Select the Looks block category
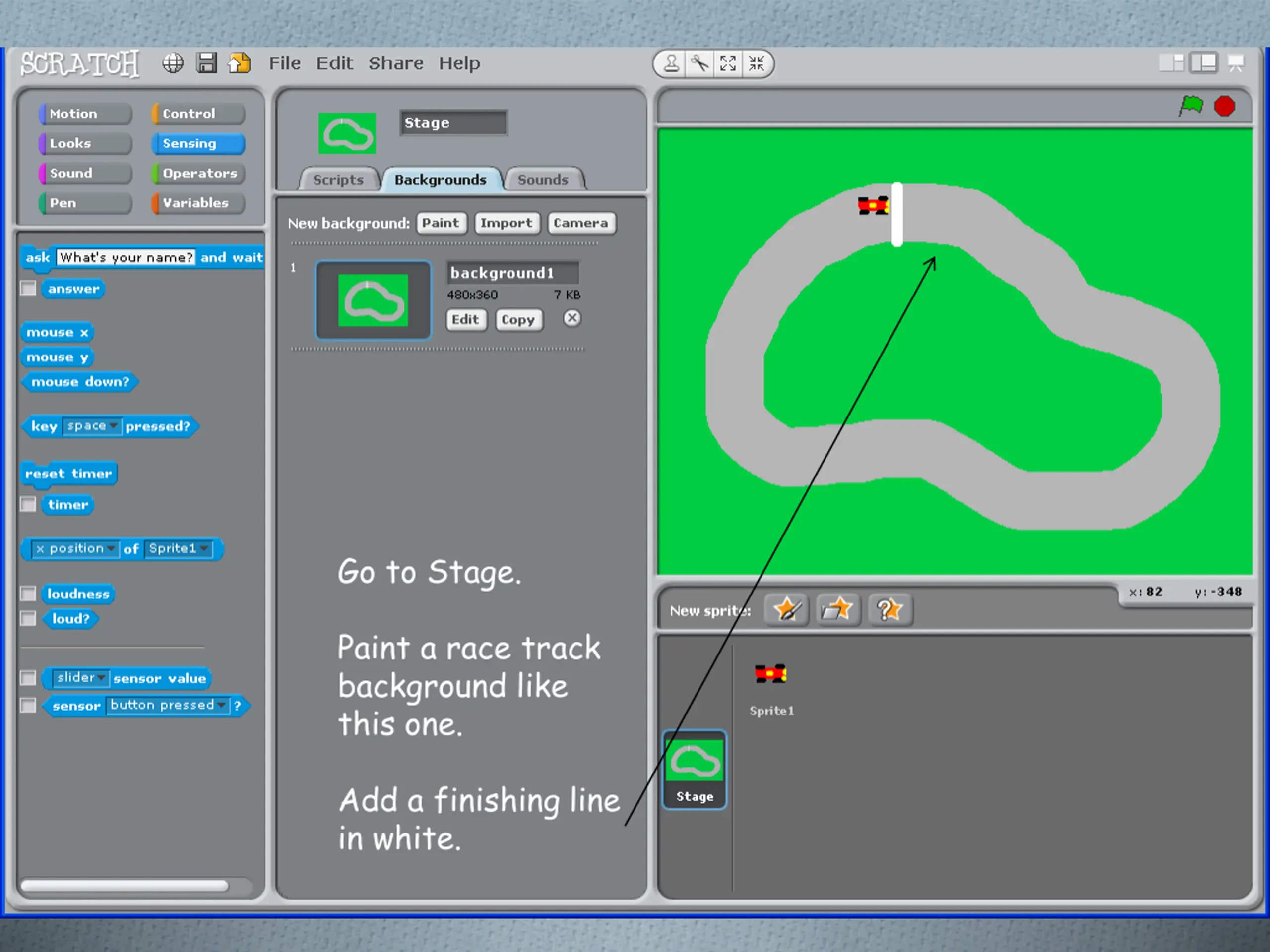 click(85, 143)
